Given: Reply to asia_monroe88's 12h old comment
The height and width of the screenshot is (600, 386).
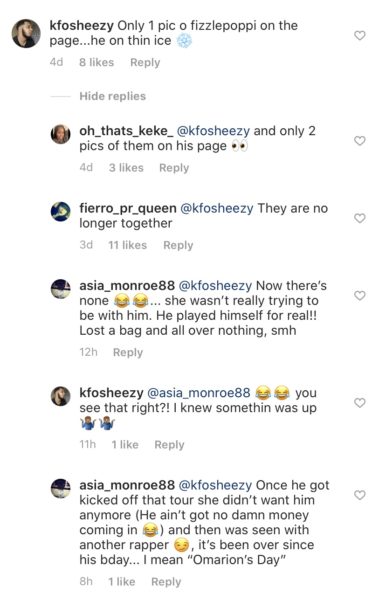Looking at the screenshot, I should (128, 352).
